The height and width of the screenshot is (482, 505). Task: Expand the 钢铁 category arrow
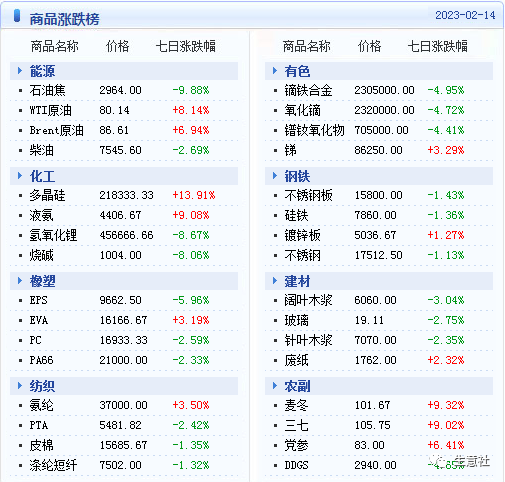275,176
